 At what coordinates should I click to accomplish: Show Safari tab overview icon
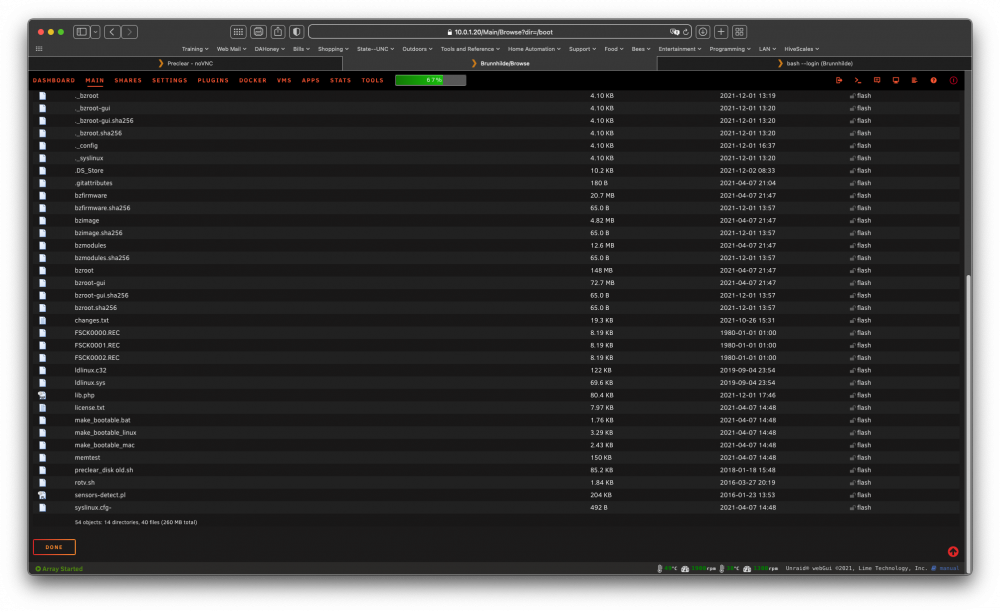(740, 32)
